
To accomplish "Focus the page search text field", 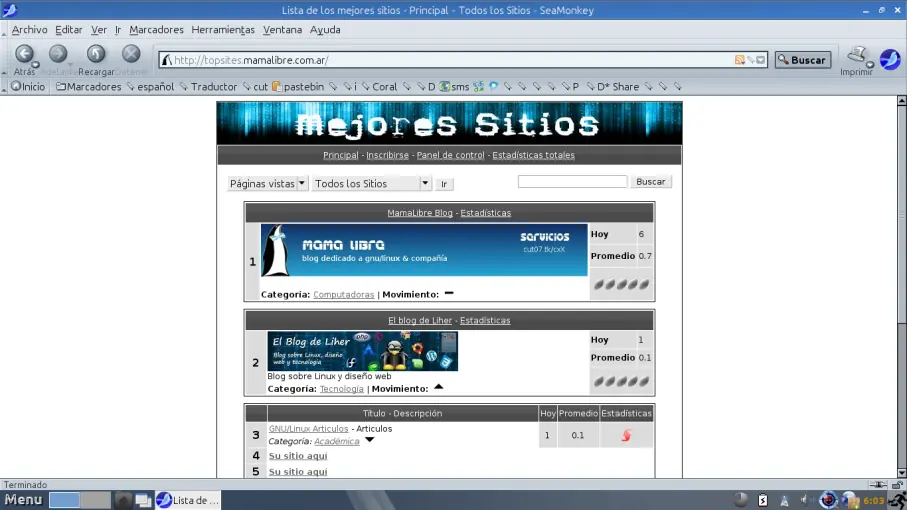I will click(572, 182).
